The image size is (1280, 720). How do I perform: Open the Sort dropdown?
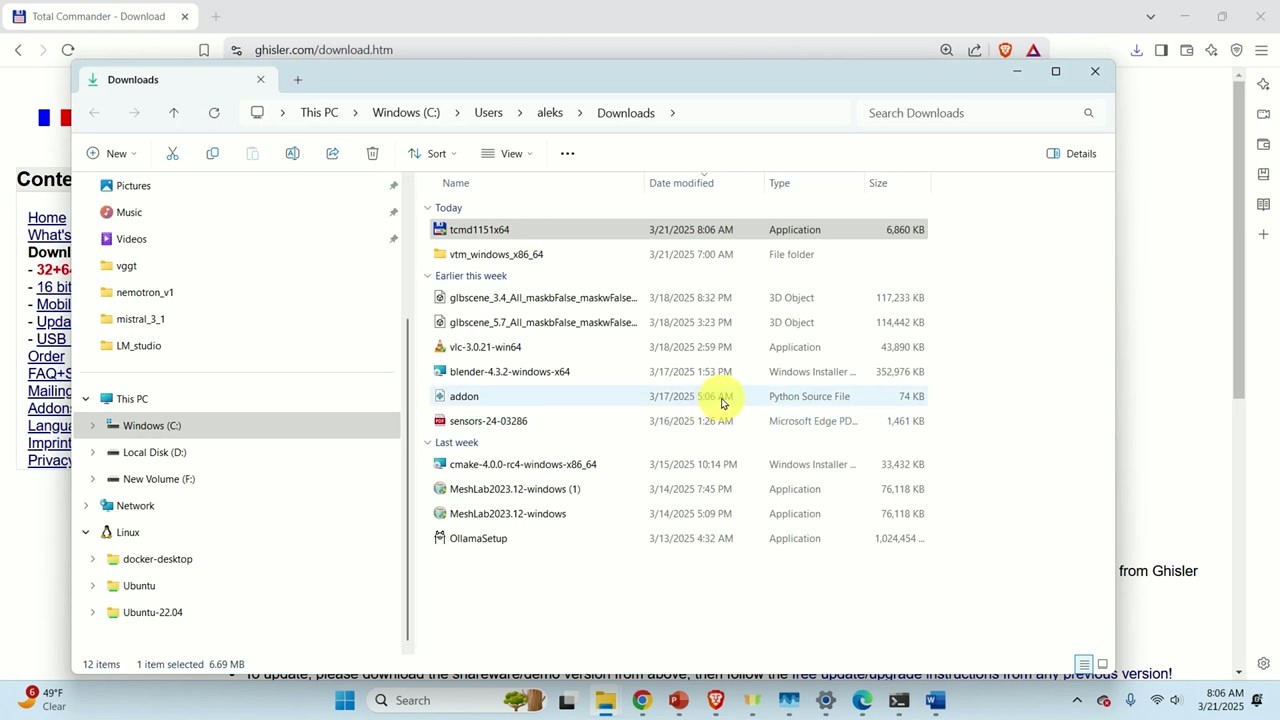click(x=429, y=153)
